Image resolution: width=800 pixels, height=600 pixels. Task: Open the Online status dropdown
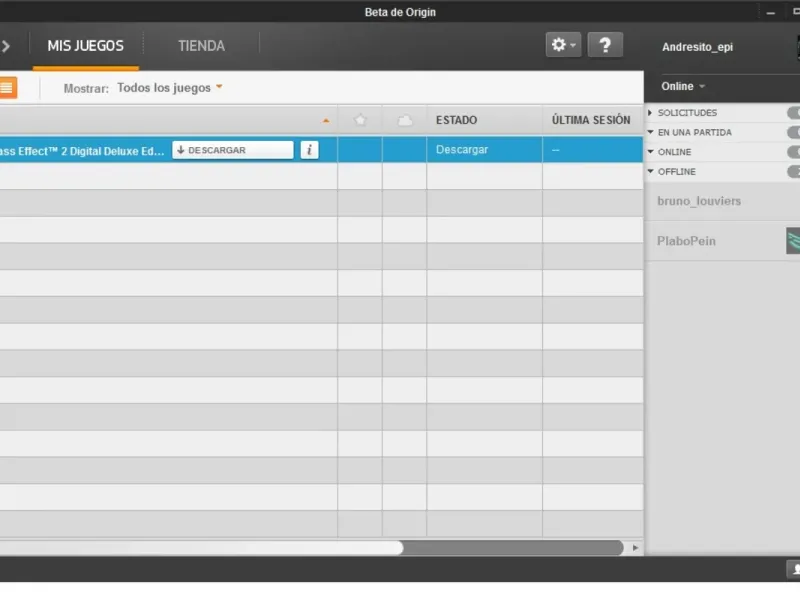(683, 86)
